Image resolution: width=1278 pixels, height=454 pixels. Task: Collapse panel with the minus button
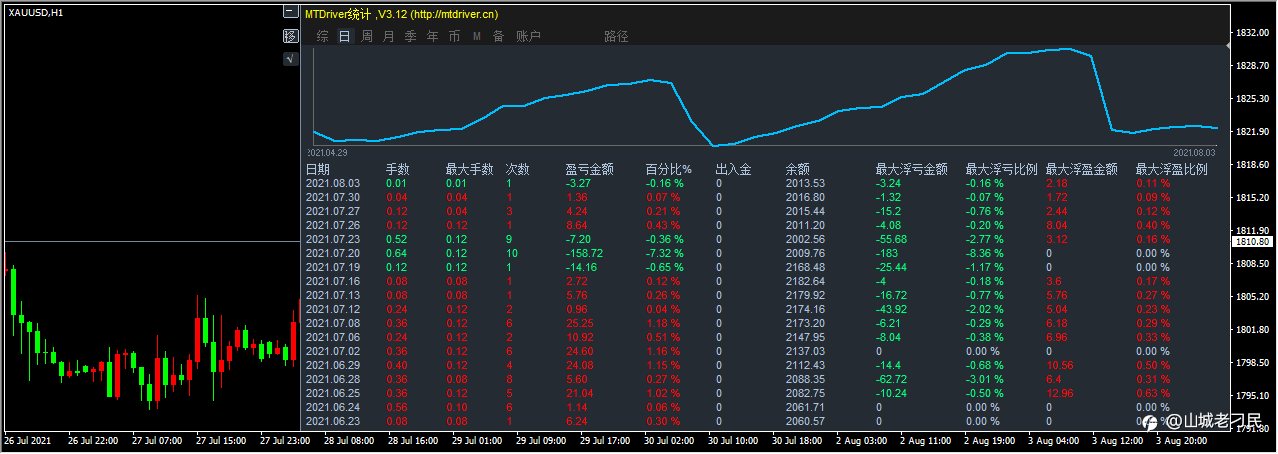290,13
